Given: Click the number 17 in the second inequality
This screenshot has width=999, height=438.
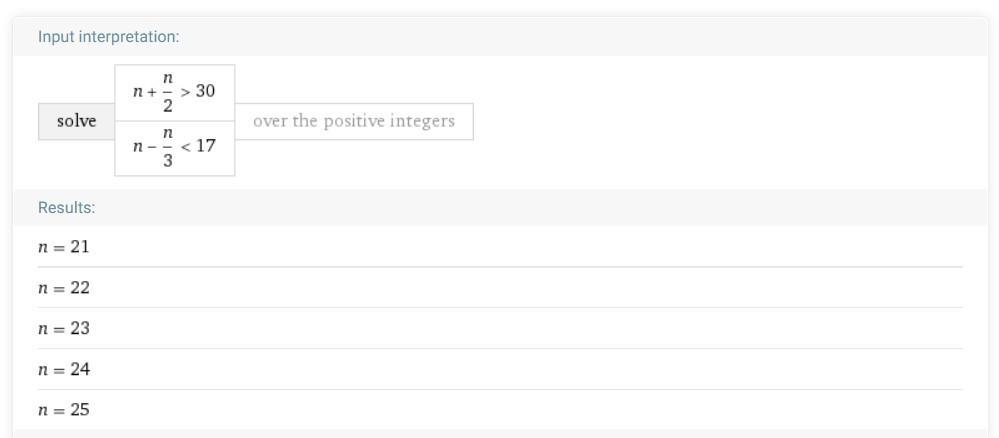Looking at the screenshot, I should click(206, 149).
